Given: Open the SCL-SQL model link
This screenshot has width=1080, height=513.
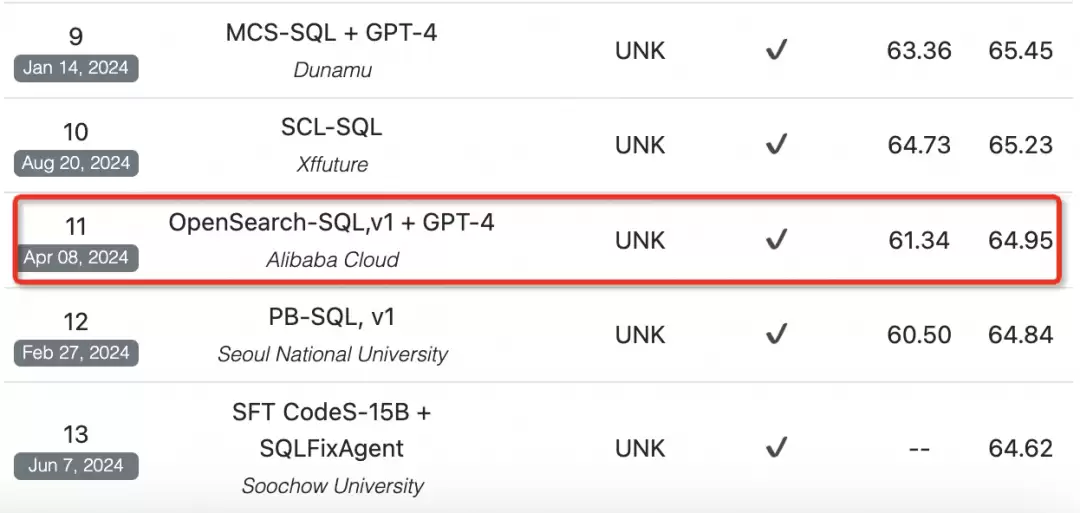Looking at the screenshot, I should pos(331,127).
